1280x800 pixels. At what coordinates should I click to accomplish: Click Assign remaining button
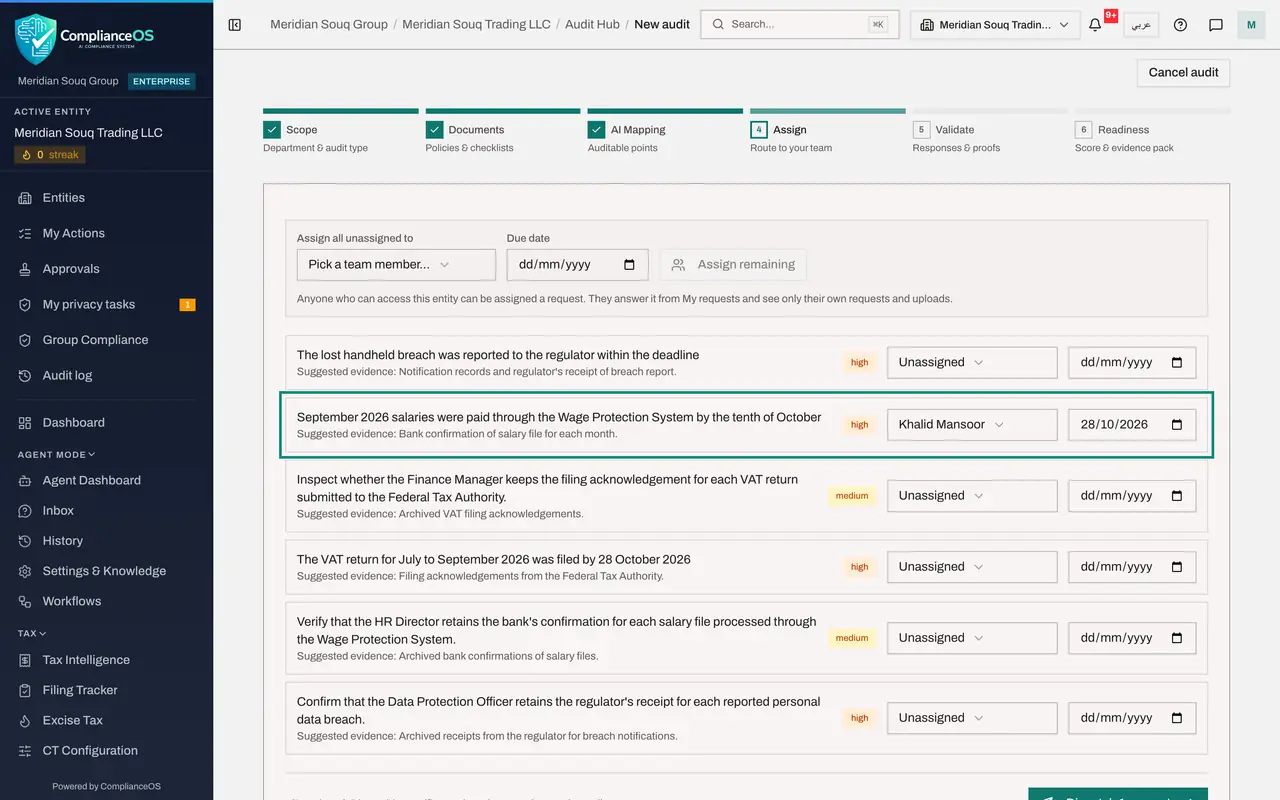click(733, 264)
